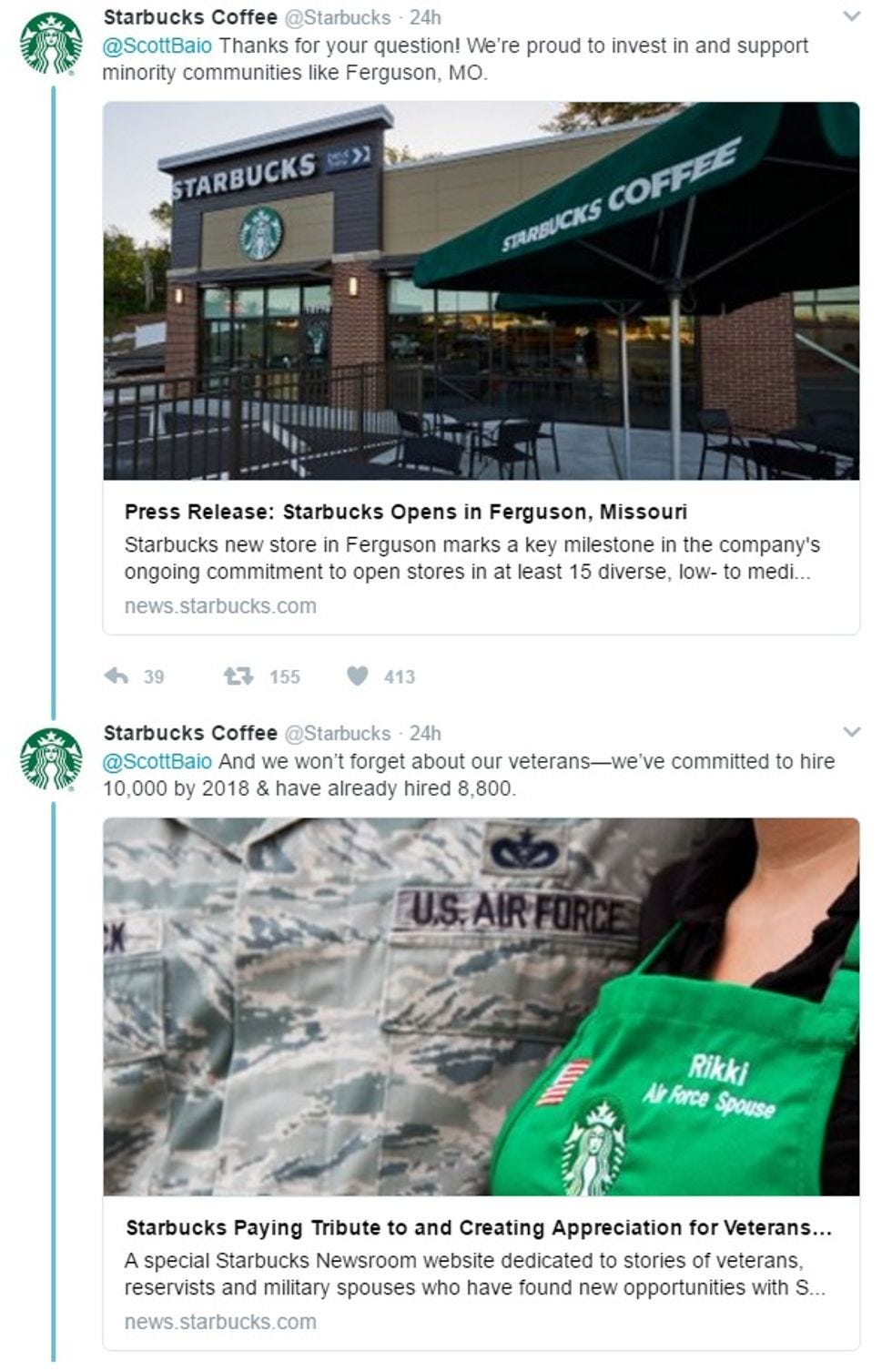Click the 413 likes count
Image resolution: width=892 pixels, height=1372 pixels.
(x=400, y=676)
